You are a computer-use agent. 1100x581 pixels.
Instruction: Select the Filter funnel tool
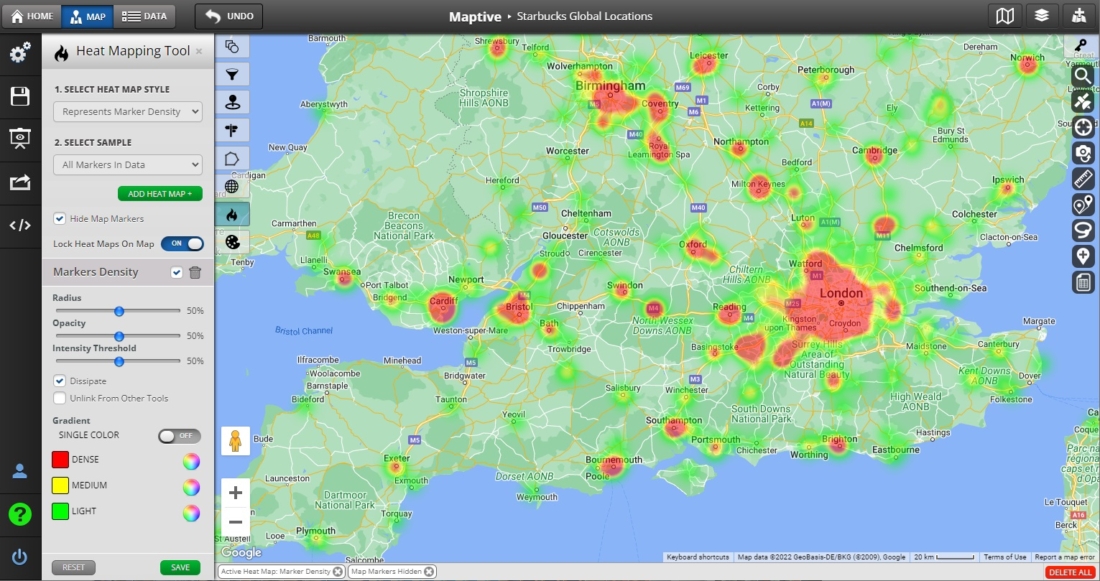(232, 74)
